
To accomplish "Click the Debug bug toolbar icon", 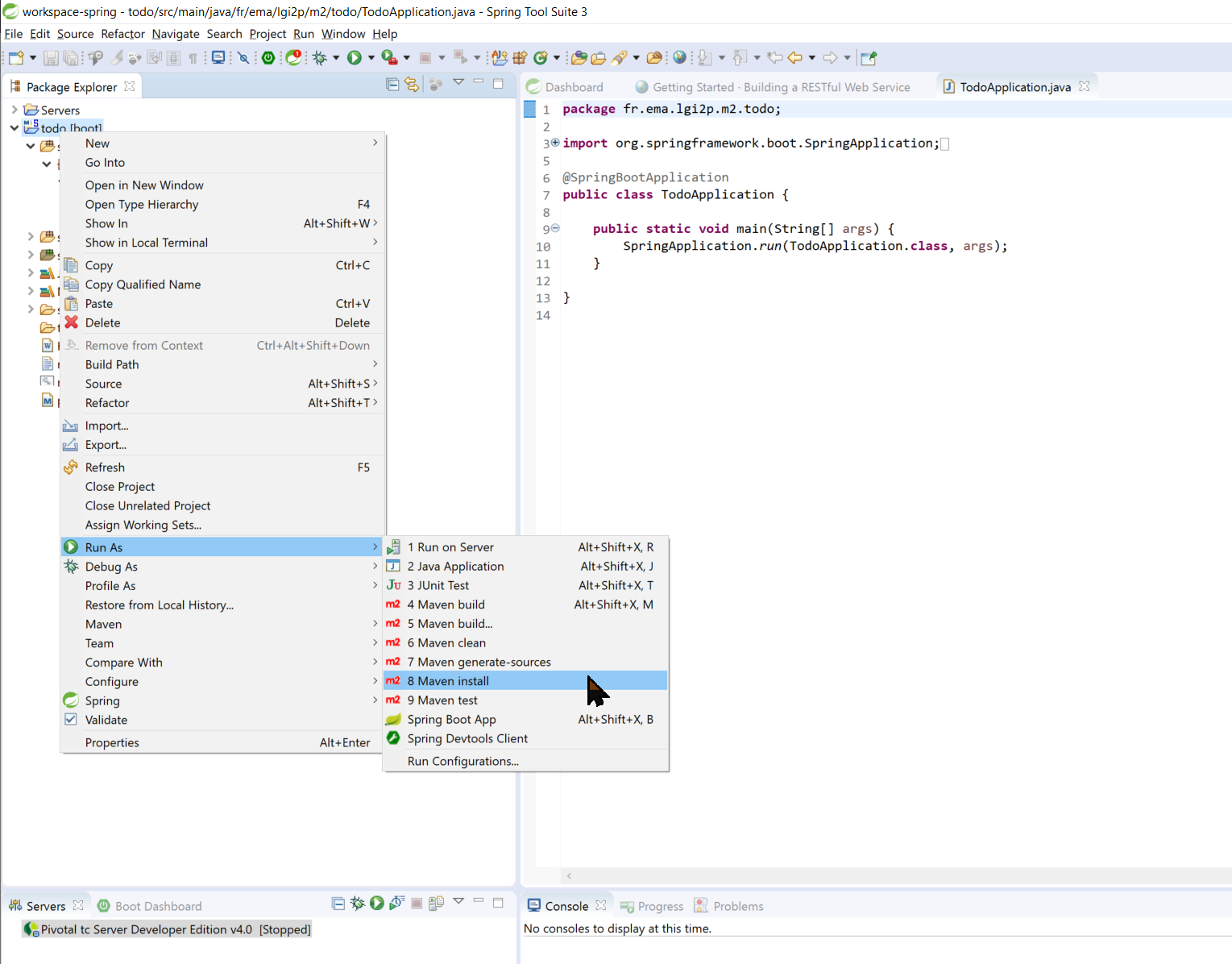I will click(319, 58).
